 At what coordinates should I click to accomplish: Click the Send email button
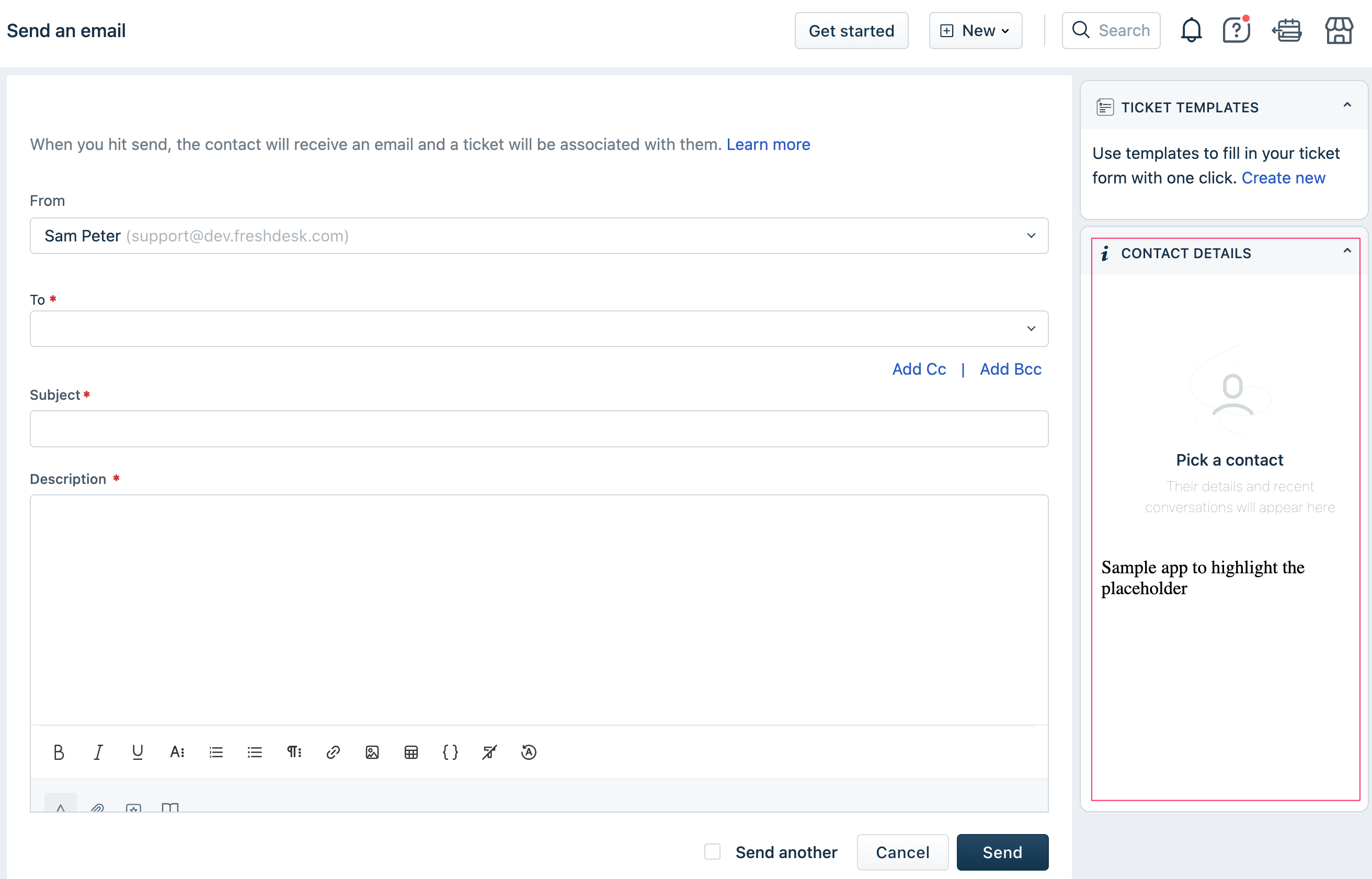(1002, 852)
